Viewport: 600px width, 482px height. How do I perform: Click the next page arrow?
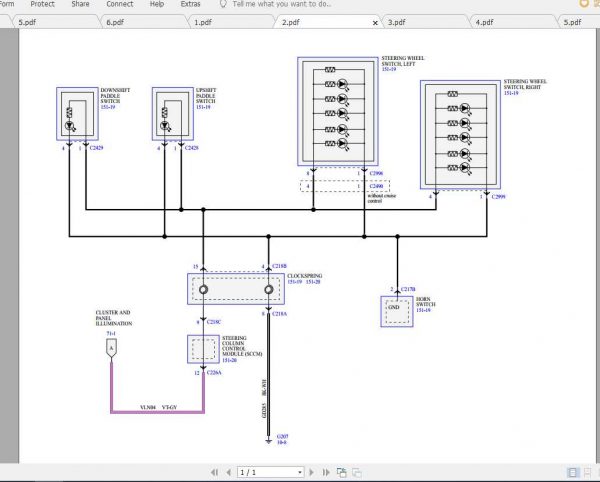pyautogui.click(x=311, y=472)
